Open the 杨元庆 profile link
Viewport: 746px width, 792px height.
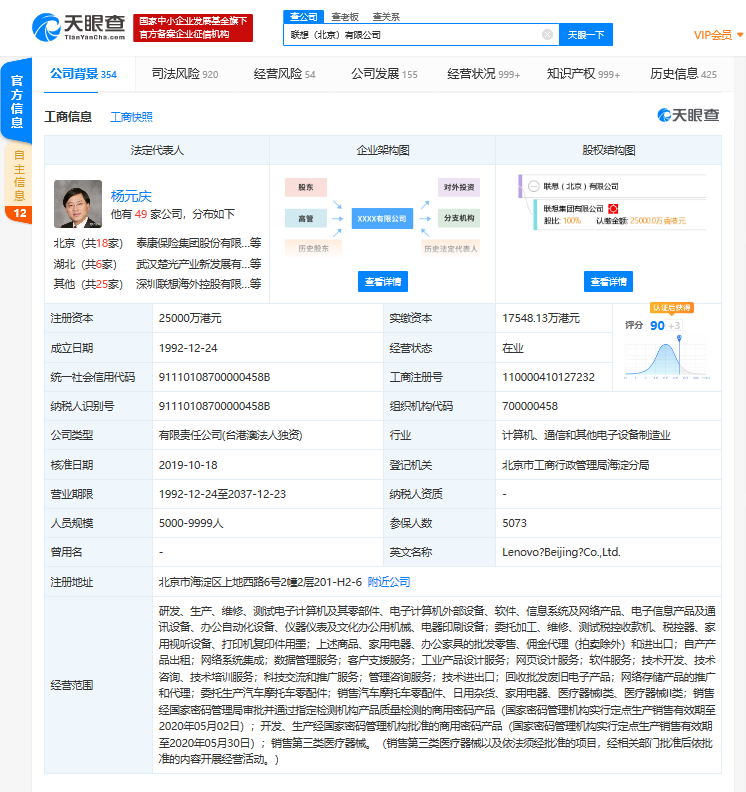[131, 196]
